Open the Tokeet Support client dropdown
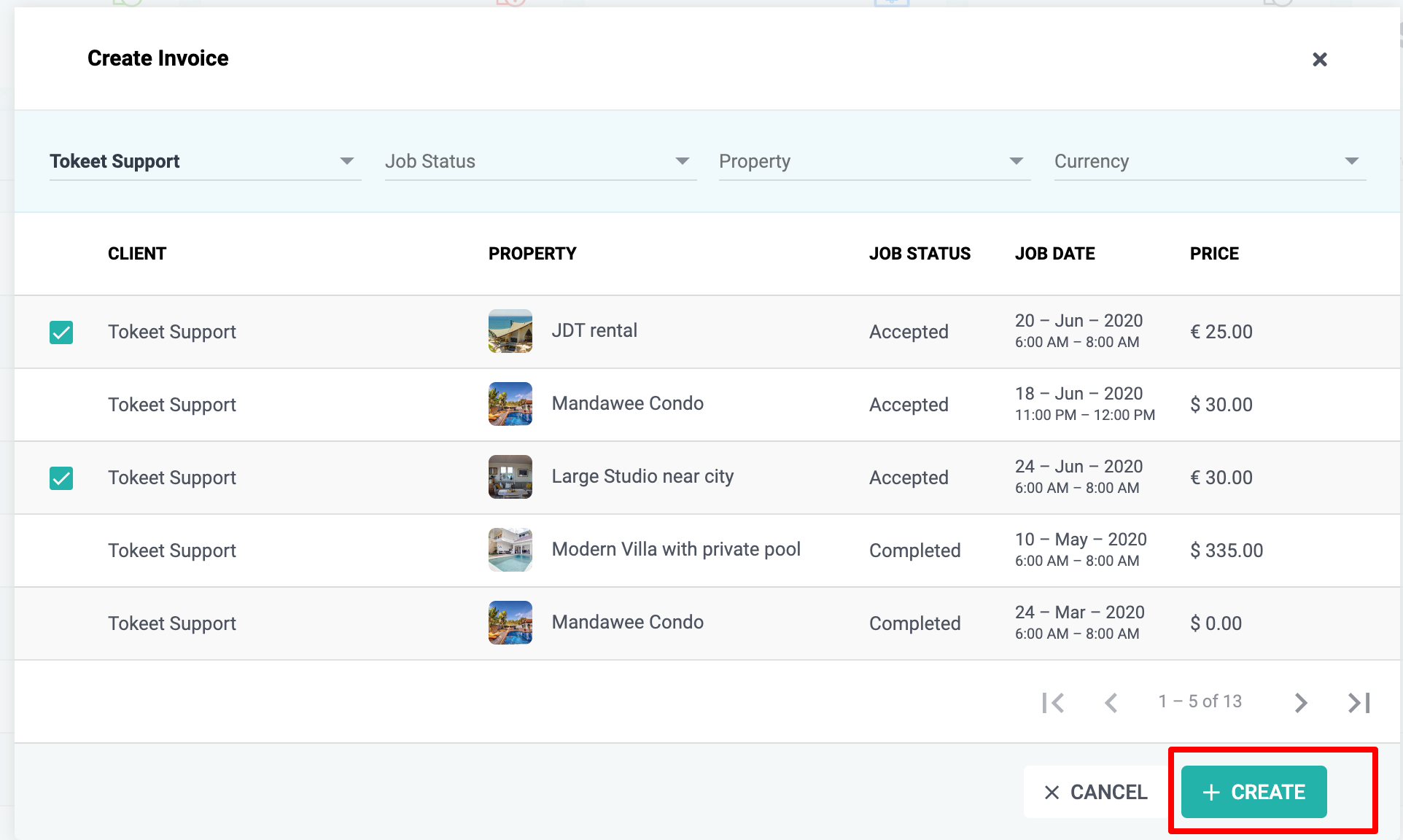Screen dimensions: 1403x840 pyautogui.click(x=205, y=161)
